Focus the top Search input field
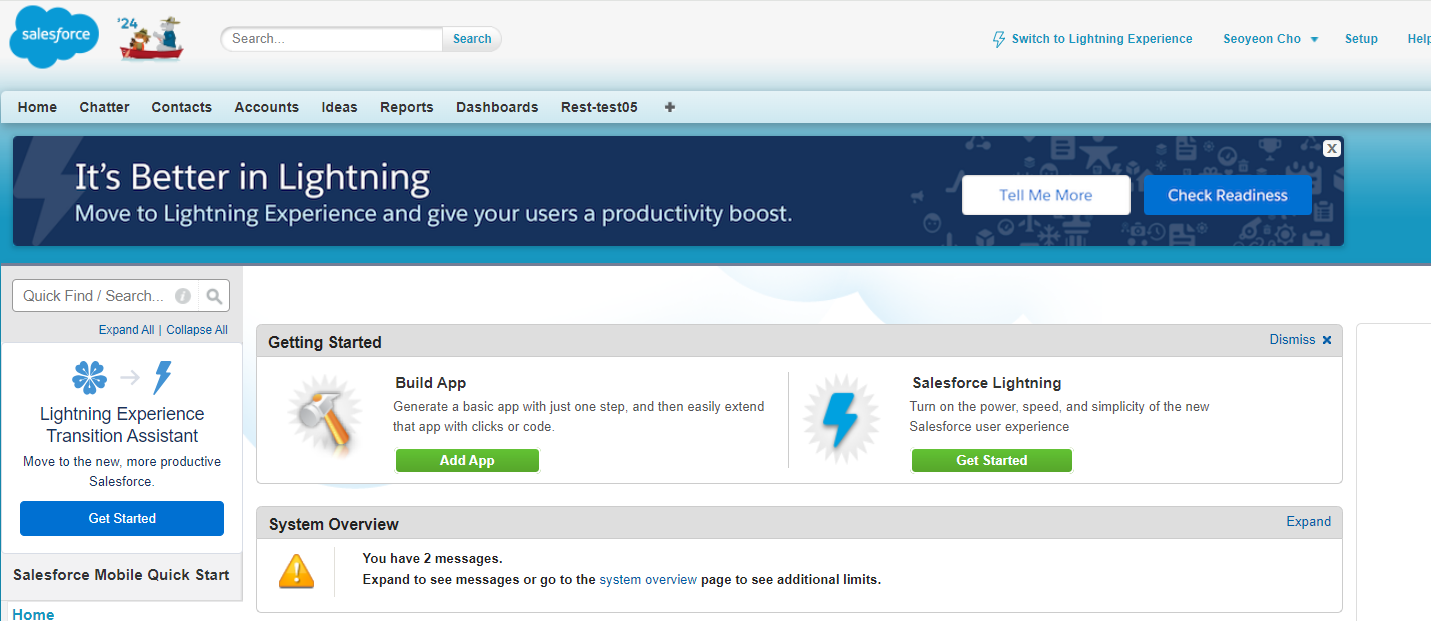The height and width of the screenshot is (621, 1431). click(332, 39)
